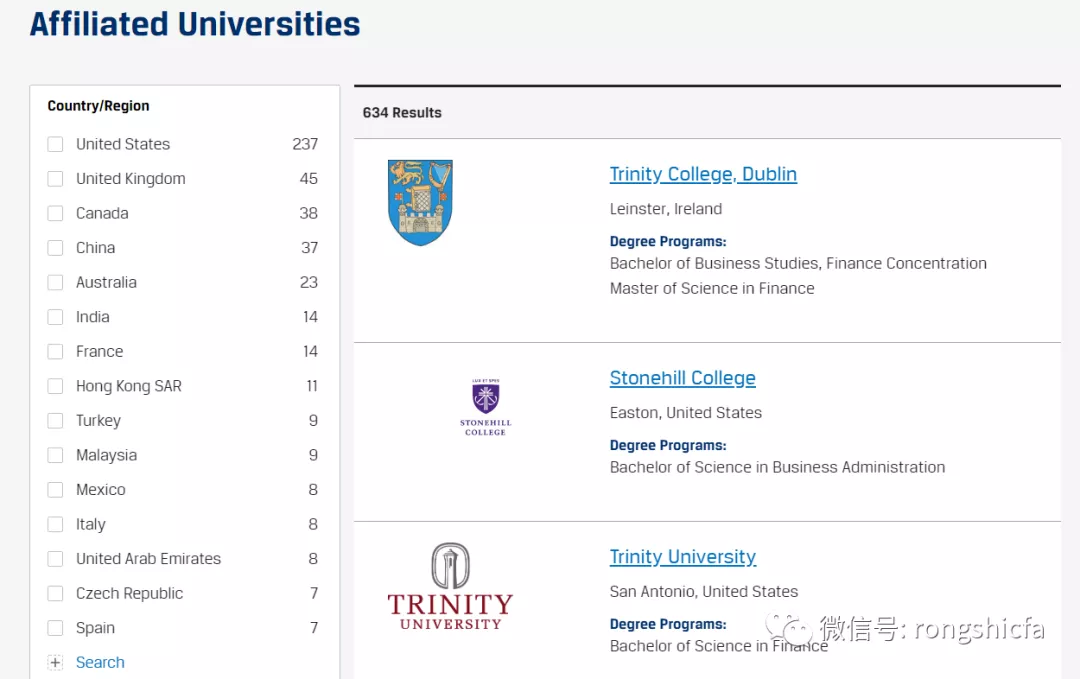Image resolution: width=1080 pixels, height=679 pixels.
Task: Check the Malaysia checkbox
Action: pyautogui.click(x=55, y=455)
